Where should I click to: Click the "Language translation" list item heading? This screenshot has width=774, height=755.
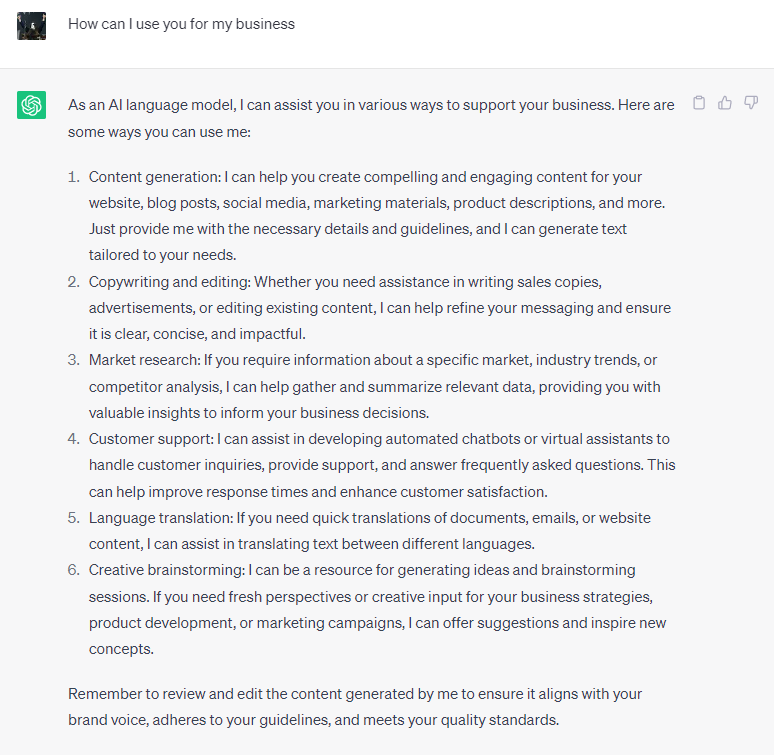coord(159,518)
